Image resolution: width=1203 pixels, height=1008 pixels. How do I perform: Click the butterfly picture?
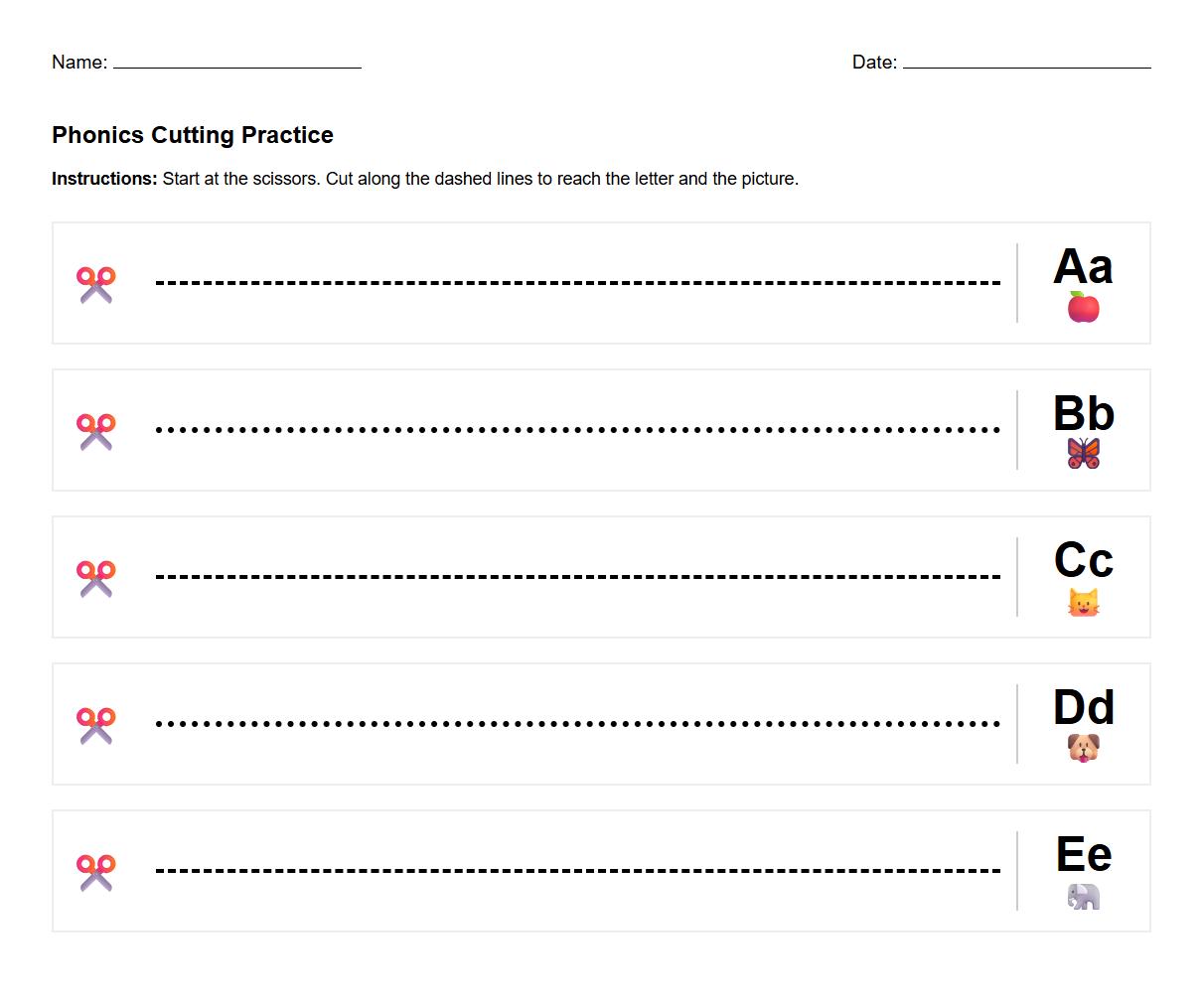pyautogui.click(x=1084, y=454)
